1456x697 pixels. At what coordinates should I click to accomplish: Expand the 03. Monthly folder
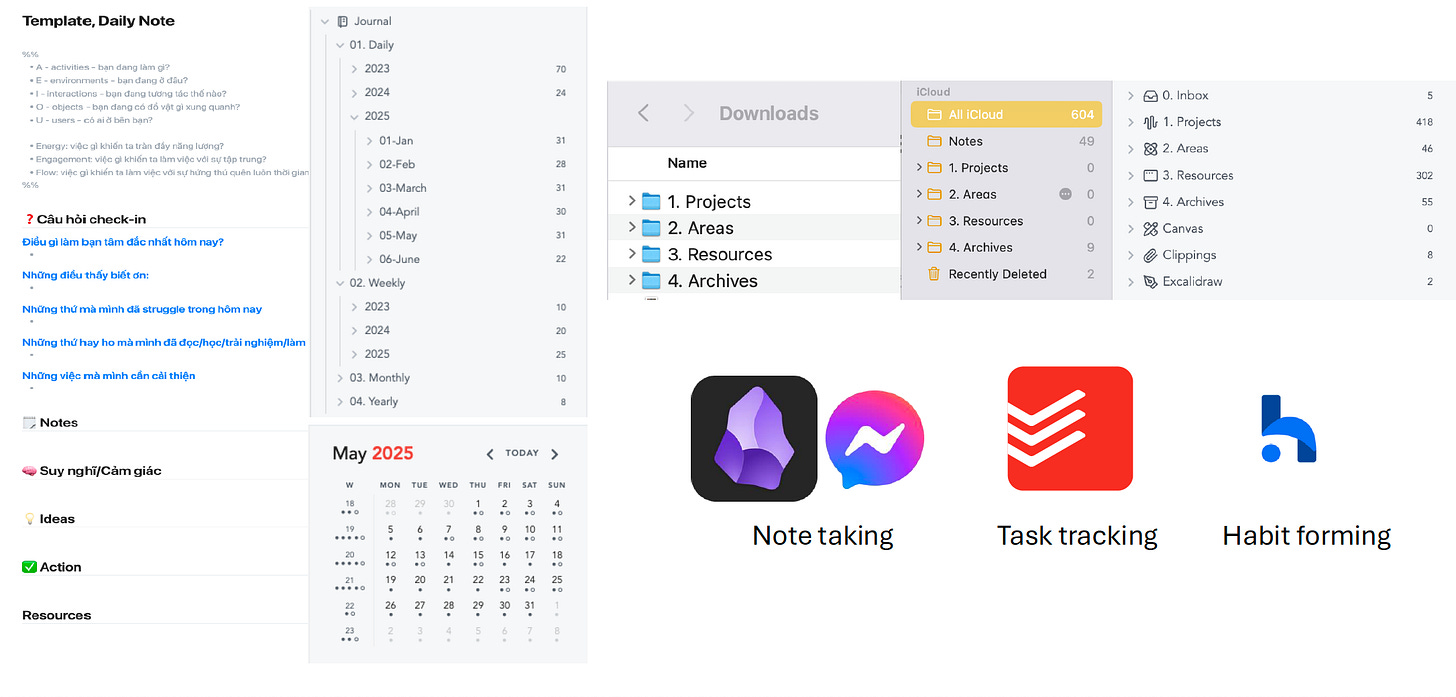(340, 378)
